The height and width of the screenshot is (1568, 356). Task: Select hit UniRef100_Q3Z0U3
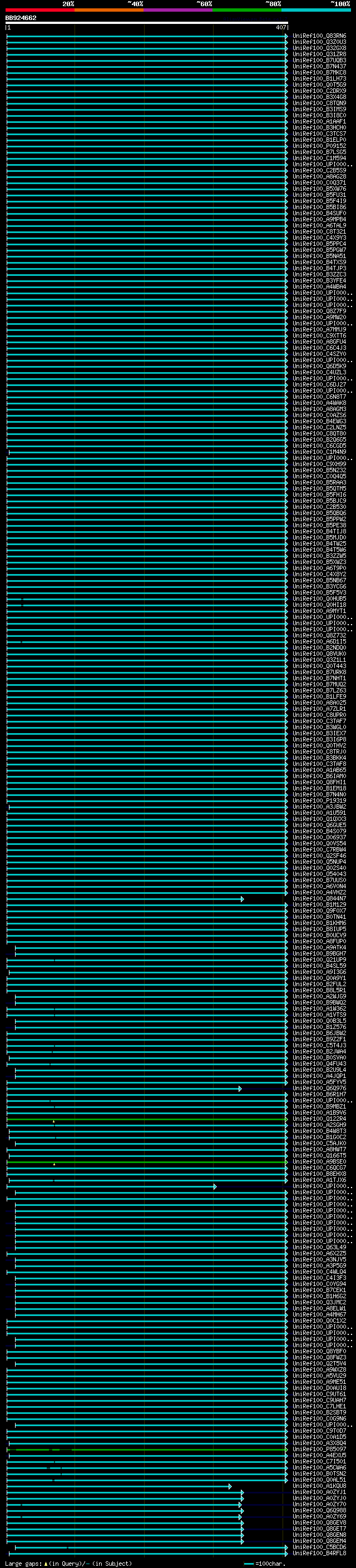[x=319, y=42]
